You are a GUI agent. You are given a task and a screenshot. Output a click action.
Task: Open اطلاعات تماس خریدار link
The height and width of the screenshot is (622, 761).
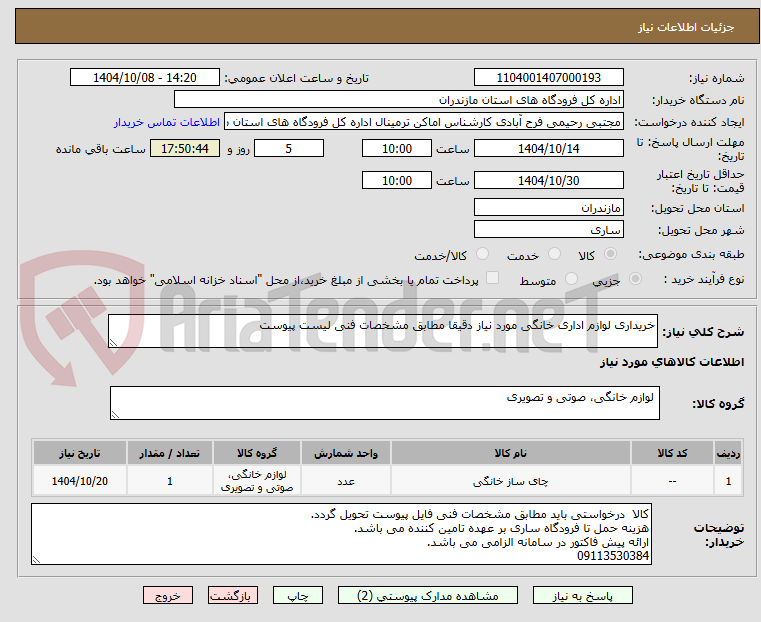(167, 122)
